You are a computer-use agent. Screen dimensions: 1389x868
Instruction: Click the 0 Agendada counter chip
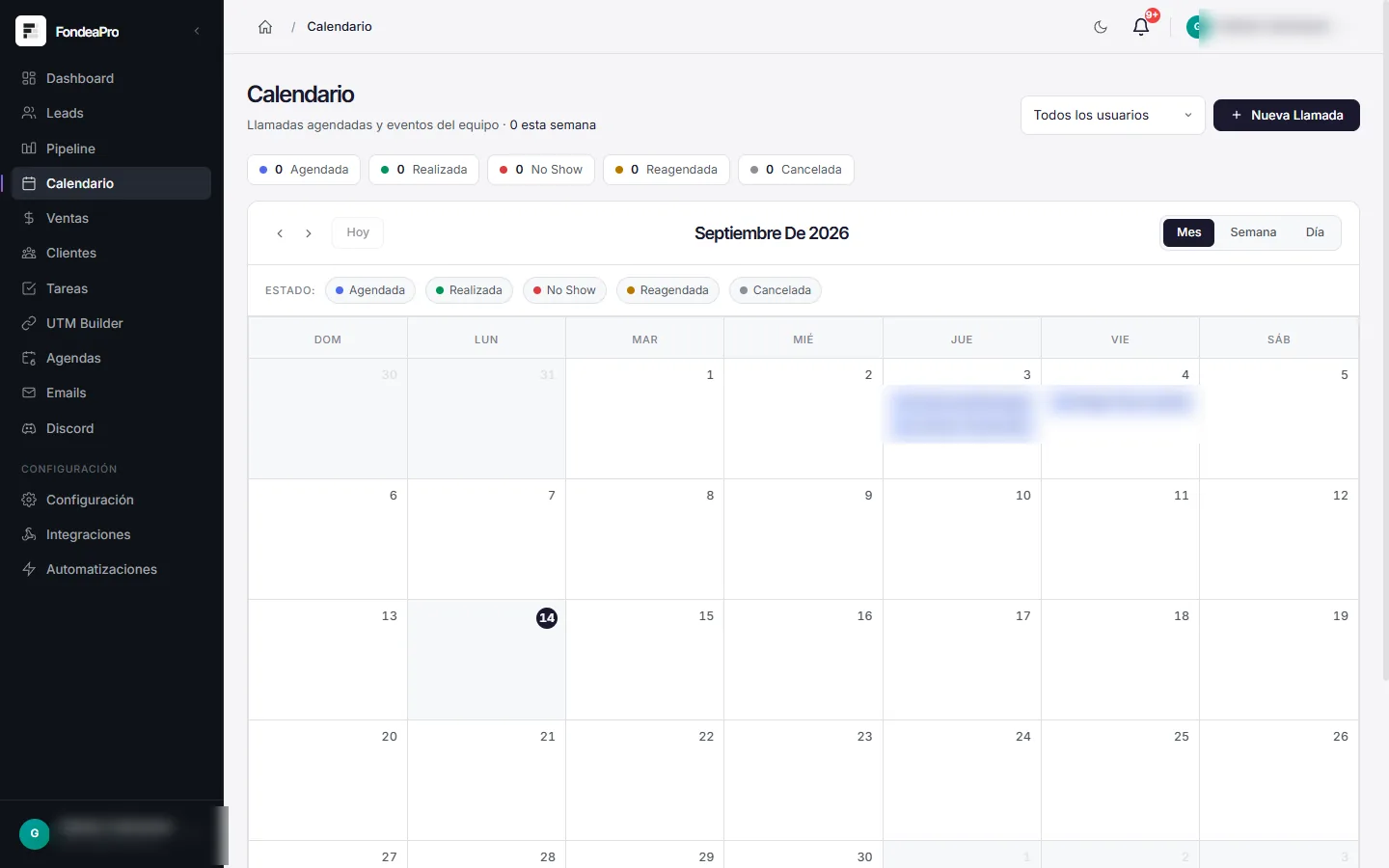coord(304,170)
